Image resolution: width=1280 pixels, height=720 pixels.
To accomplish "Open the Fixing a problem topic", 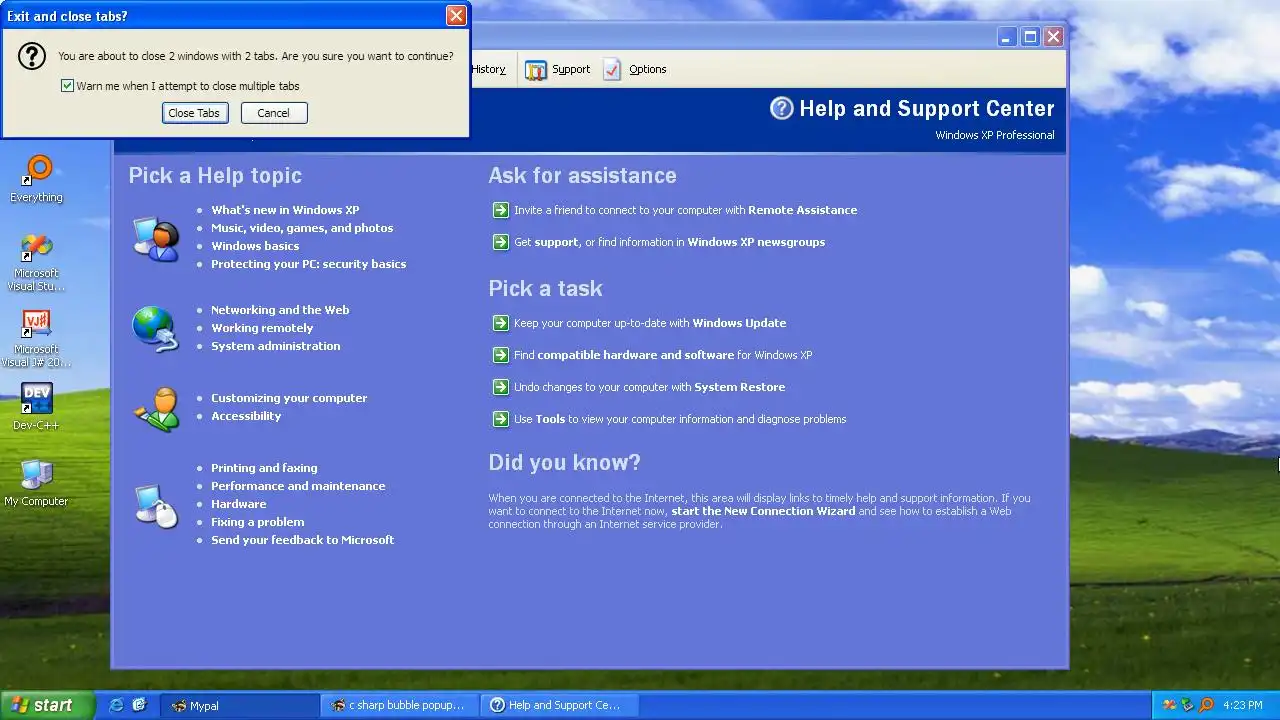I will (x=257, y=522).
